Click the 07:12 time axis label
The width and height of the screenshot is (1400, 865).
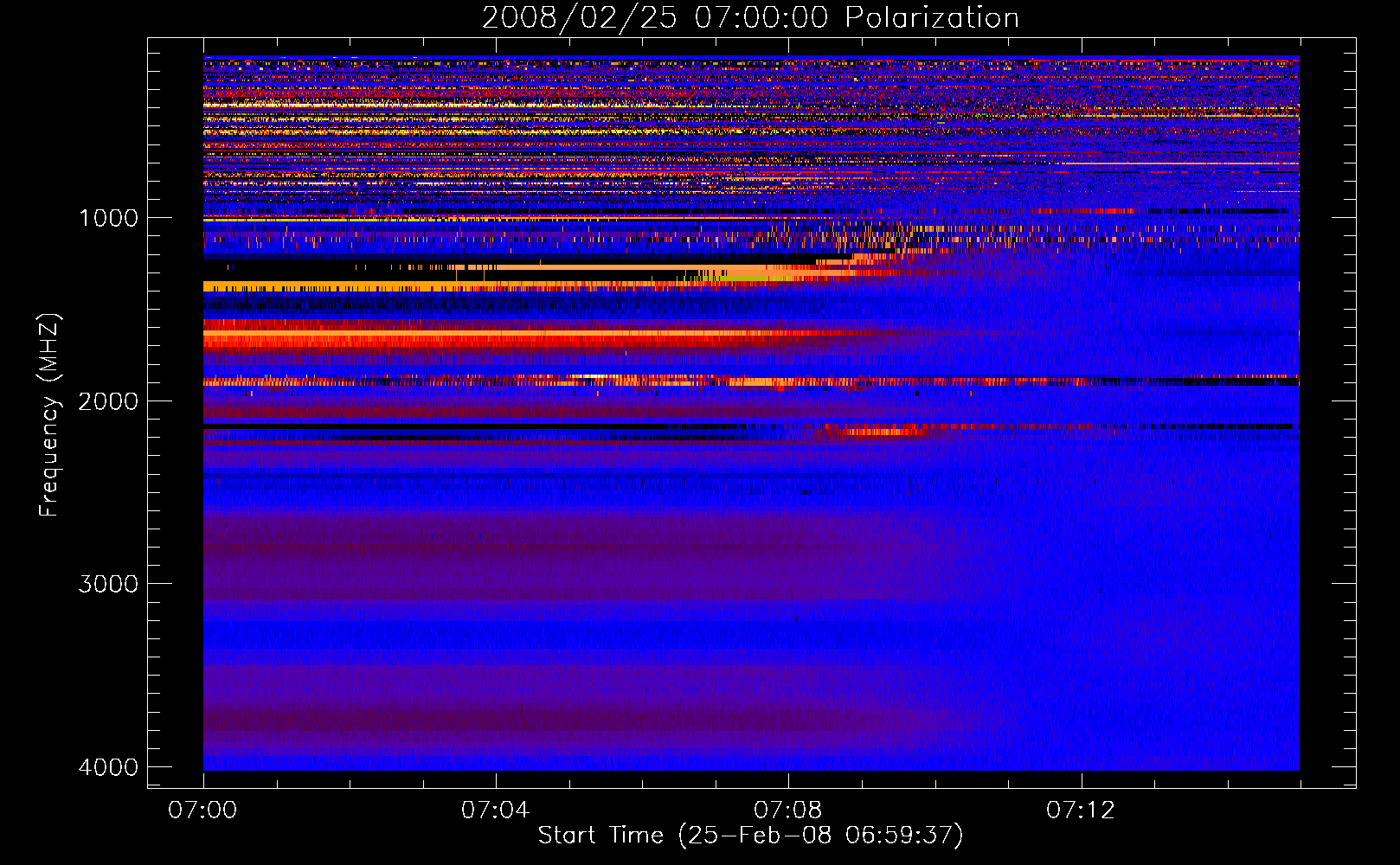click(1081, 811)
